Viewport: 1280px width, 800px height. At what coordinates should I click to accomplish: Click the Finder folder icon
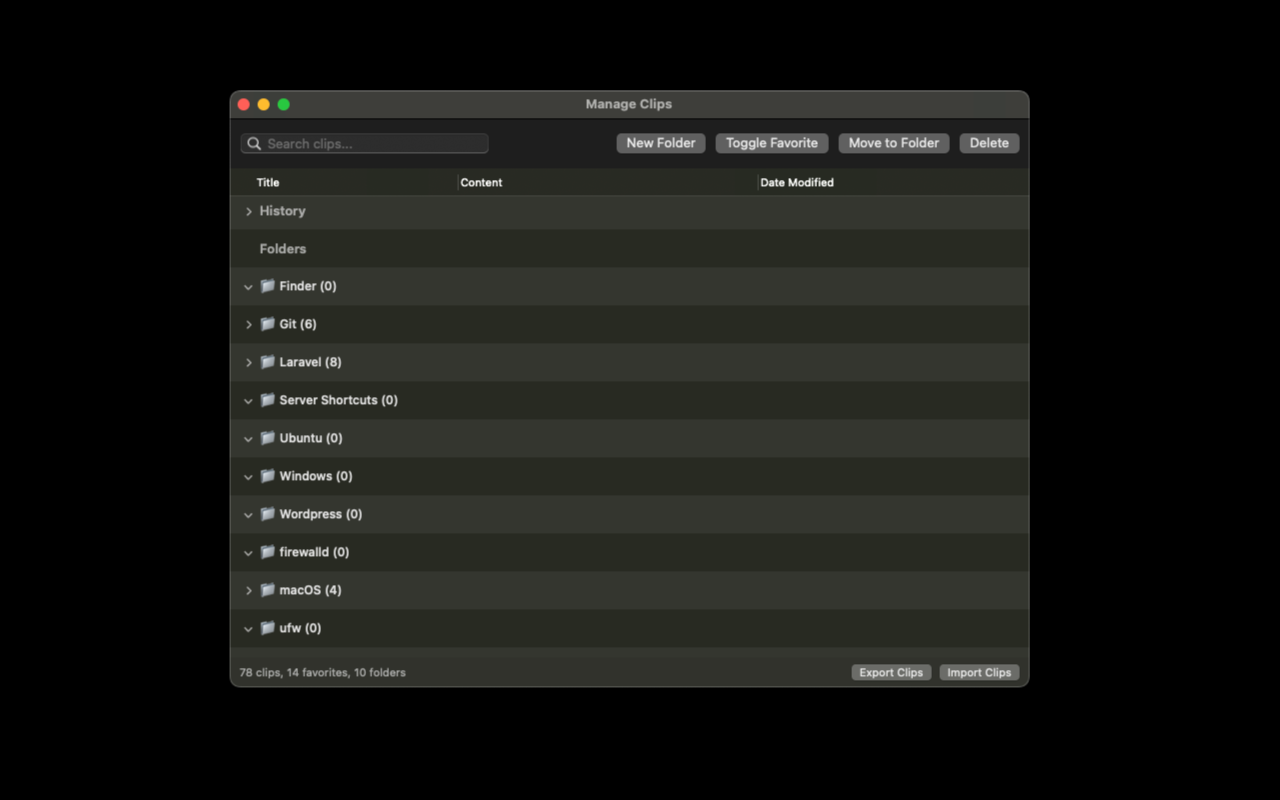tap(267, 286)
